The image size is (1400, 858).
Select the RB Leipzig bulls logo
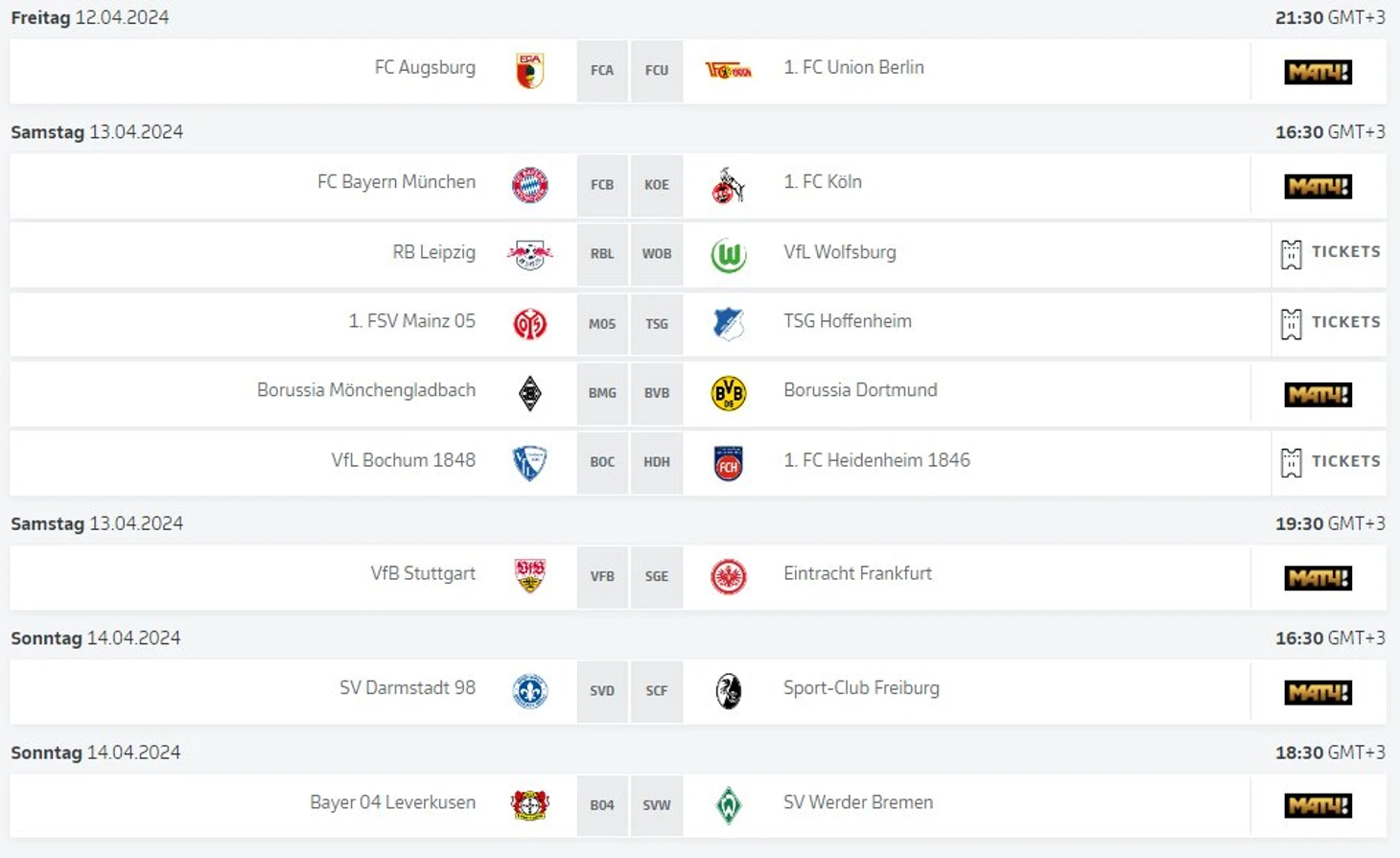(529, 255)
